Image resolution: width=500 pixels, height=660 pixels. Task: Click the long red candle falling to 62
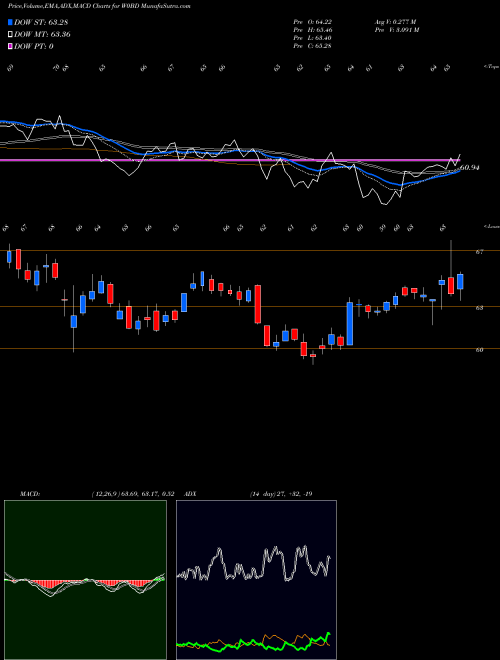tap(258, 304)
